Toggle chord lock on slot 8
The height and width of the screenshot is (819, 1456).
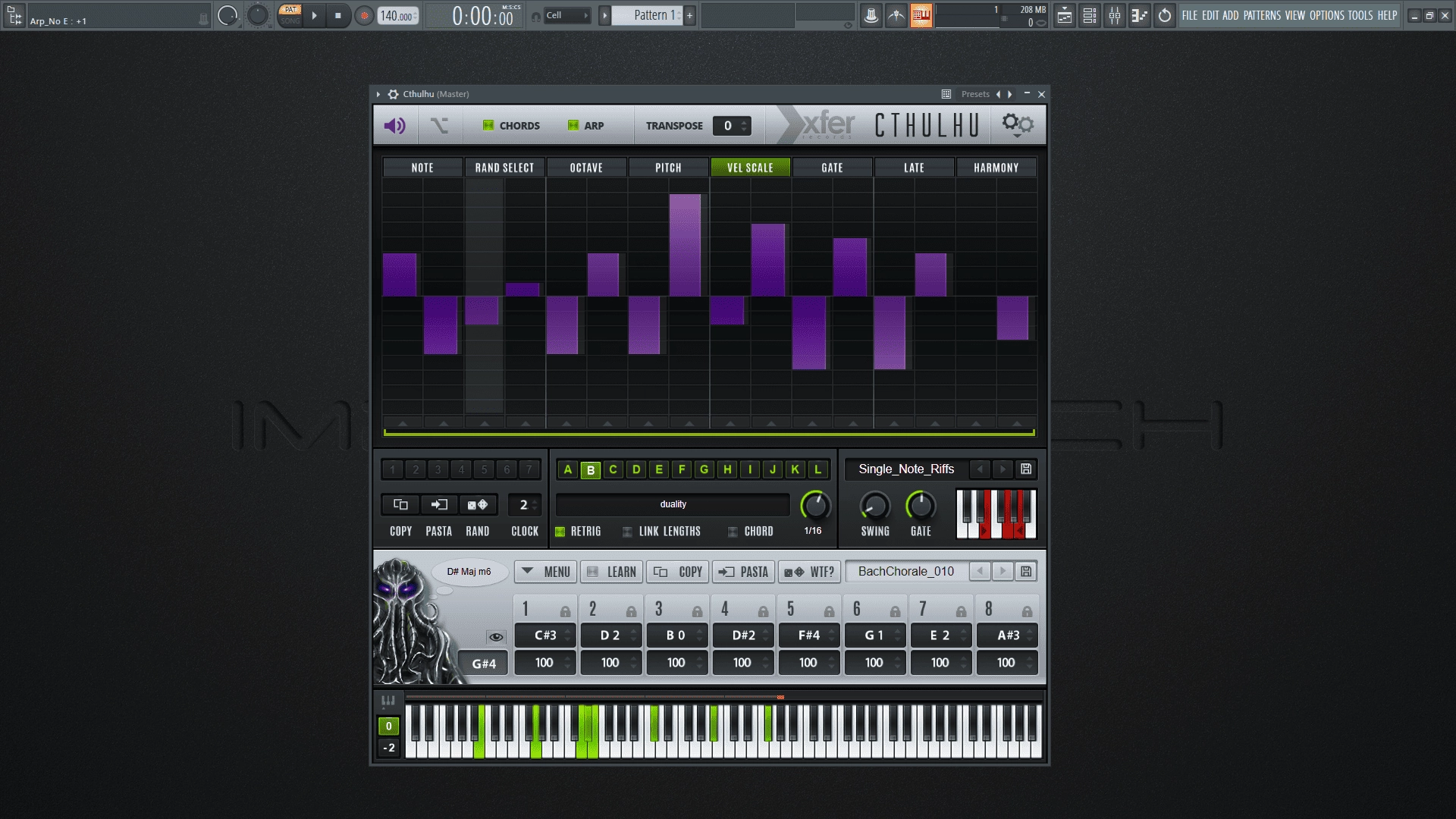pyautogui.click(x=1027, y=611)
